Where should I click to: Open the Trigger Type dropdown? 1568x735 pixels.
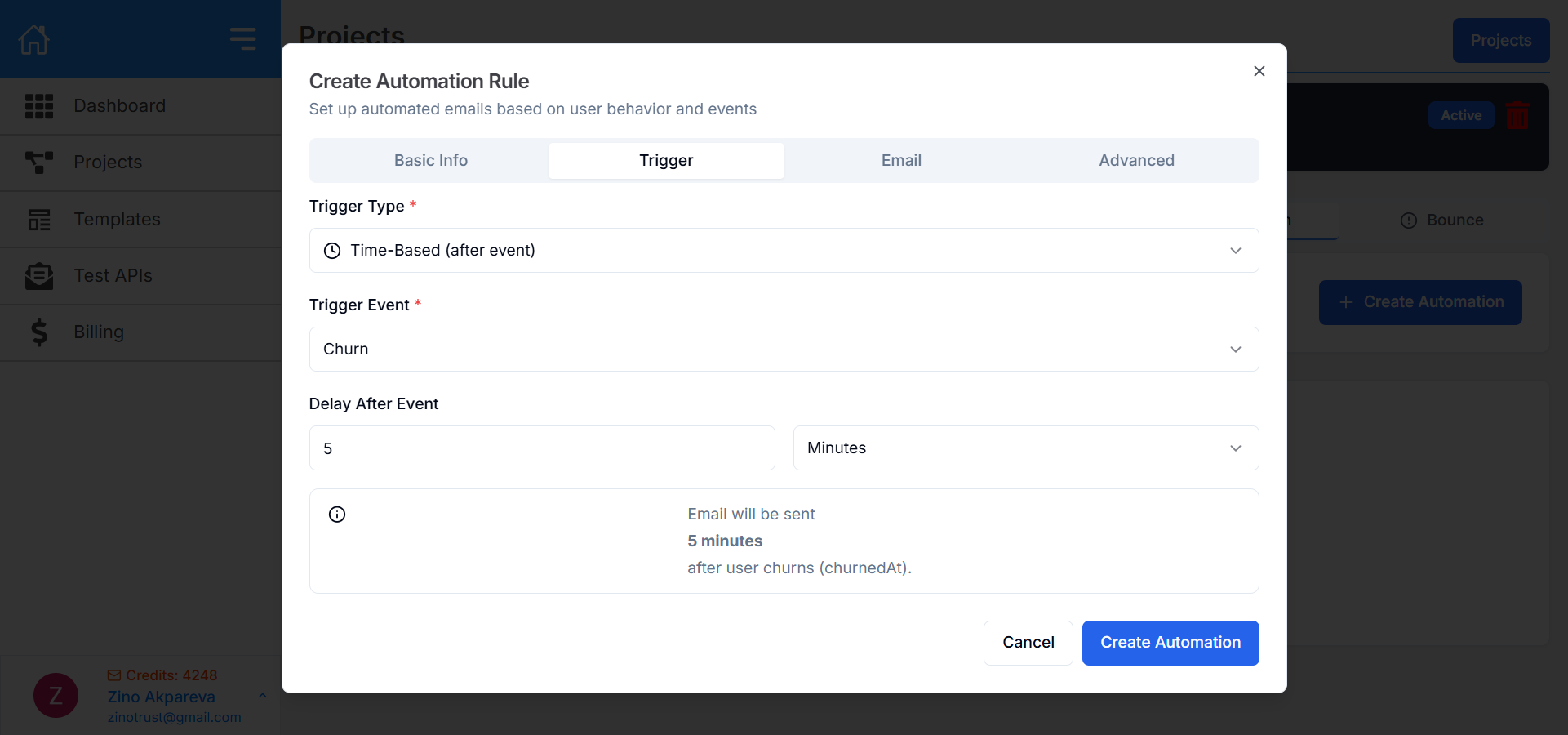coord(1235,251)
